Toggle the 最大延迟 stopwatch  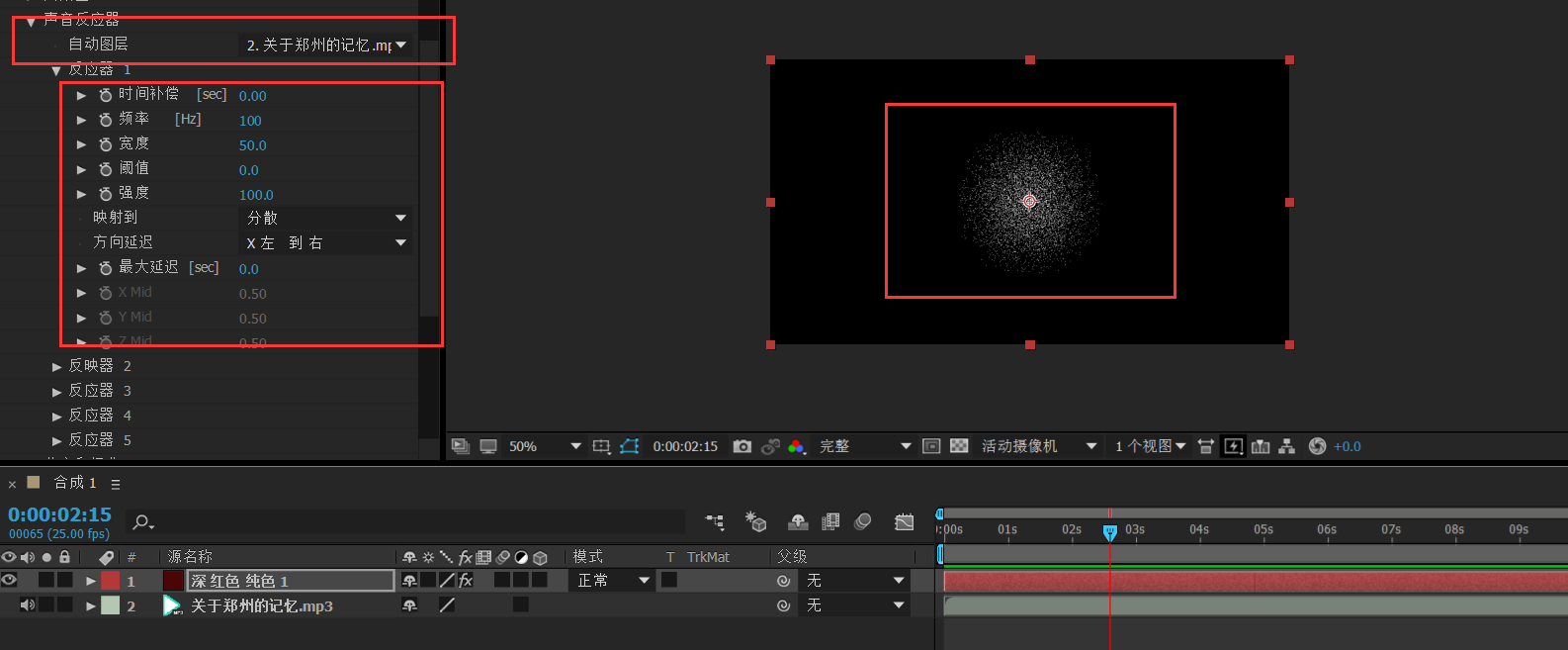pos(106,268)
